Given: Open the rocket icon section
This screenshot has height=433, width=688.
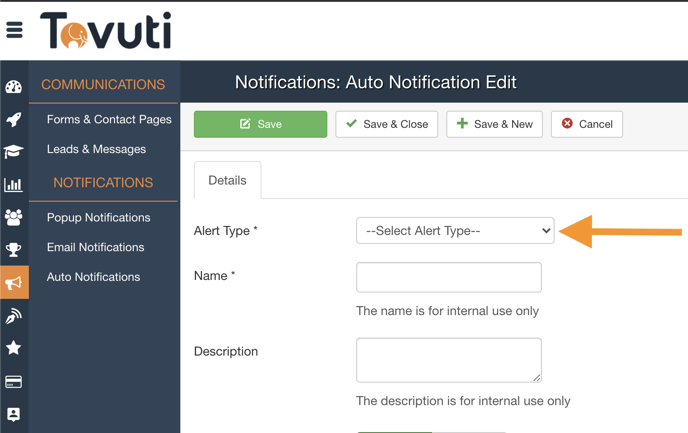Looking at the screenshot, I should coord(14,120).
